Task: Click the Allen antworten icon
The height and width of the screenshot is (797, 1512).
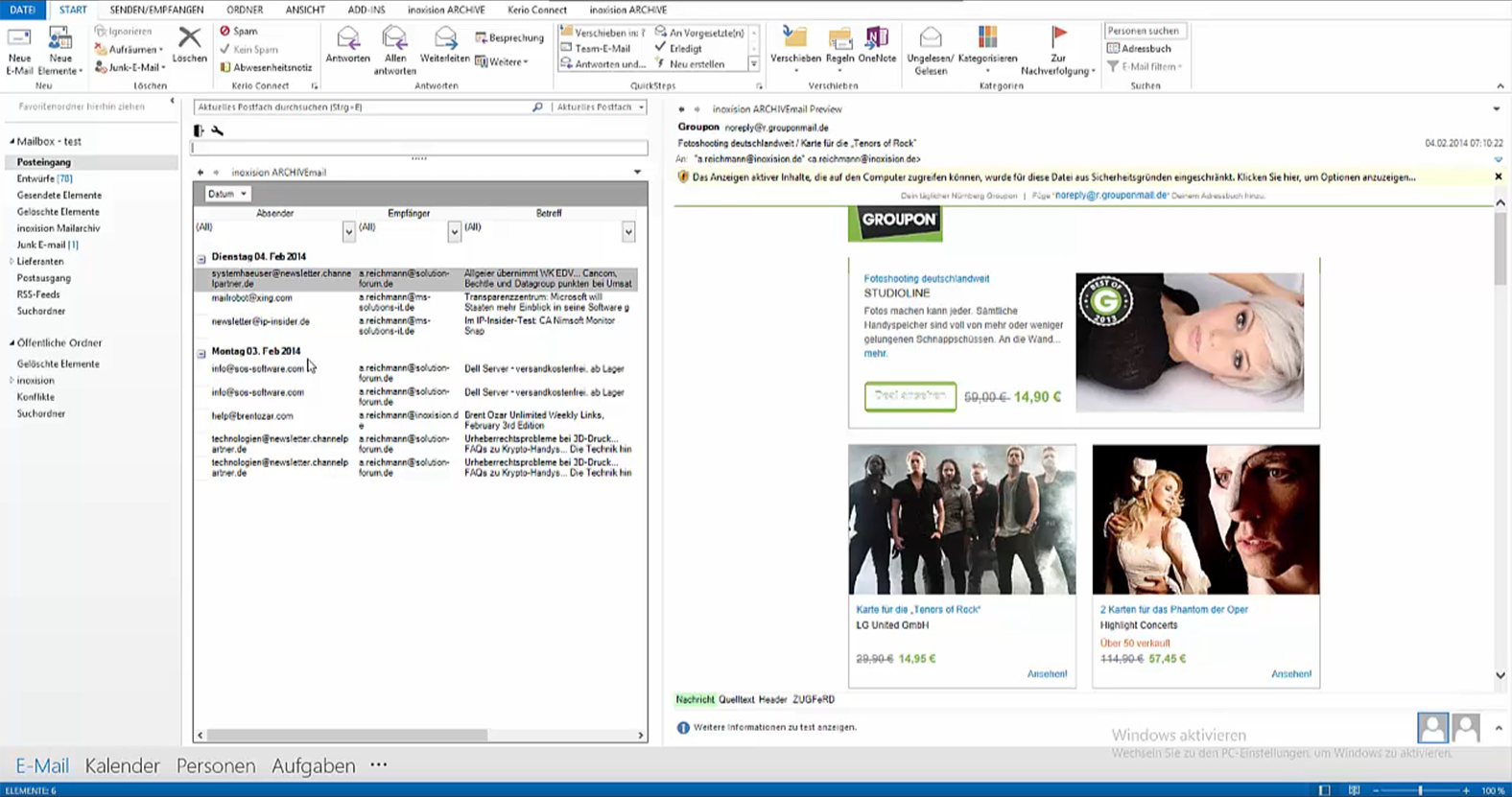Action: click(x=394, y=39)
